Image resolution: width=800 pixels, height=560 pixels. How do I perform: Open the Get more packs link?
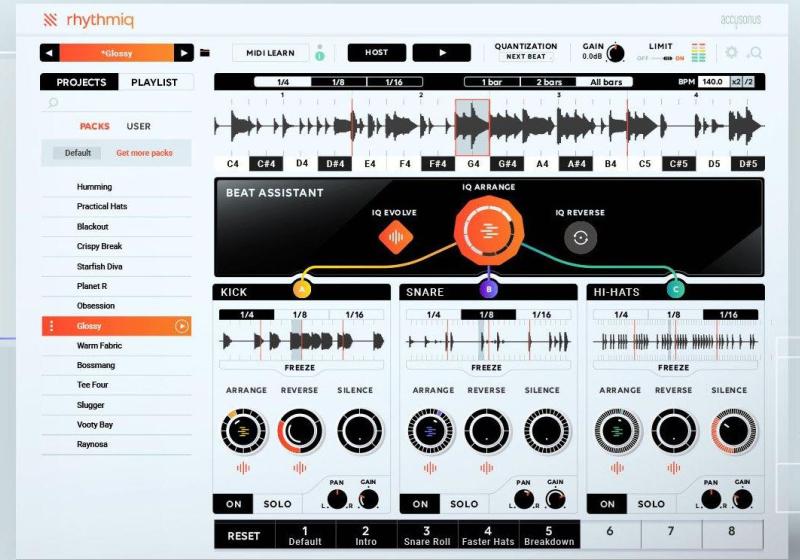[x=144, y=153]
